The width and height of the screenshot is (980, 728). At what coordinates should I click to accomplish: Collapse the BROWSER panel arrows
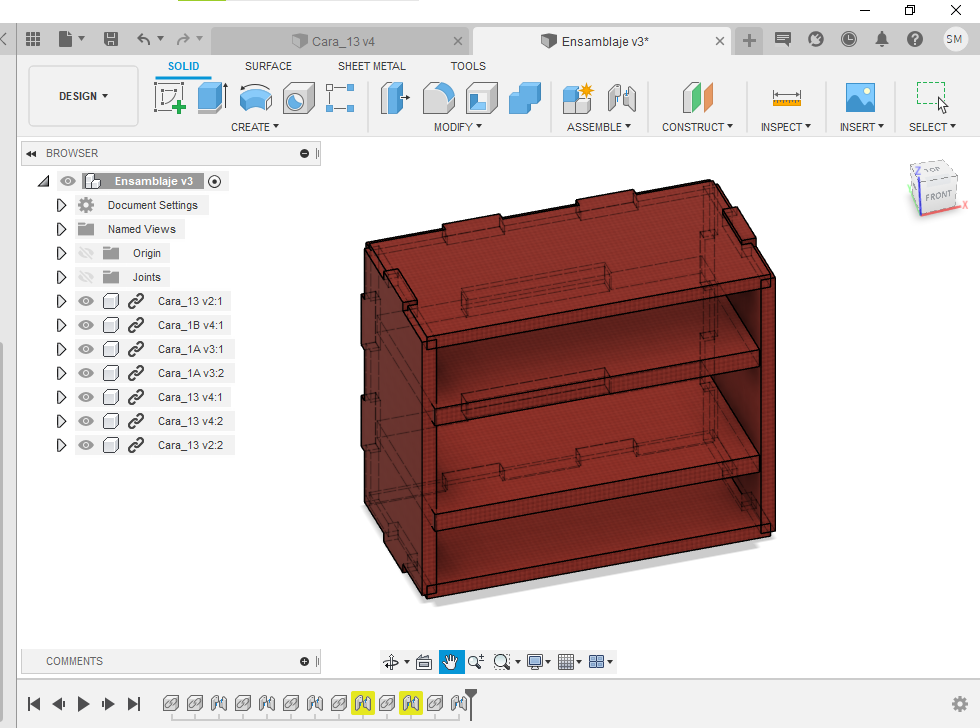(31, 154)
